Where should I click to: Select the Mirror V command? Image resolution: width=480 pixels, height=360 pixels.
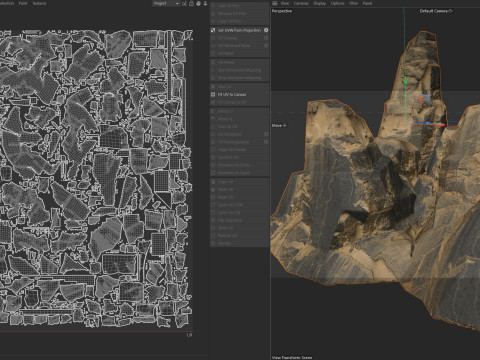pos(239,119)
